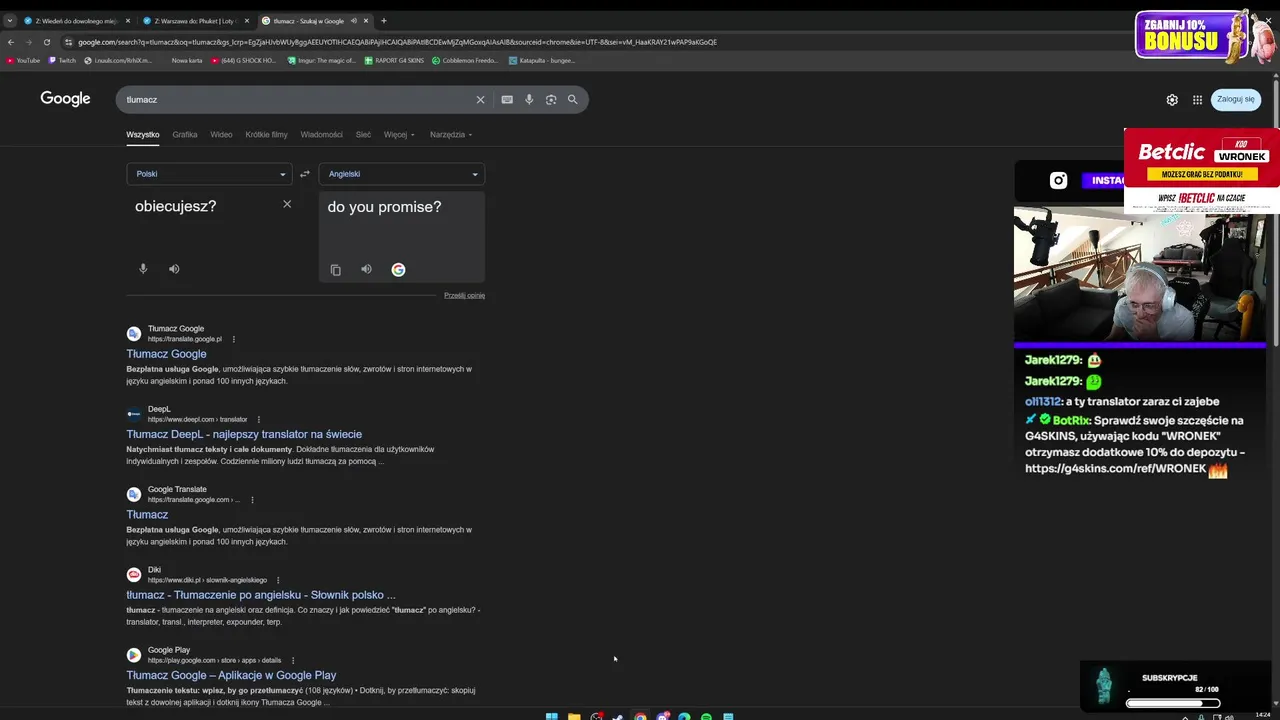Open File Explorer from the taskbar

574,716
